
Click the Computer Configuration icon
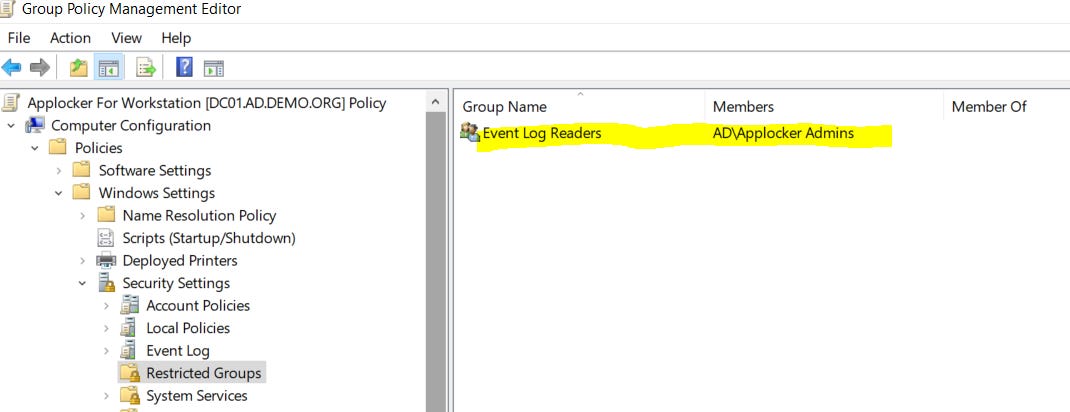click(35, 126)
